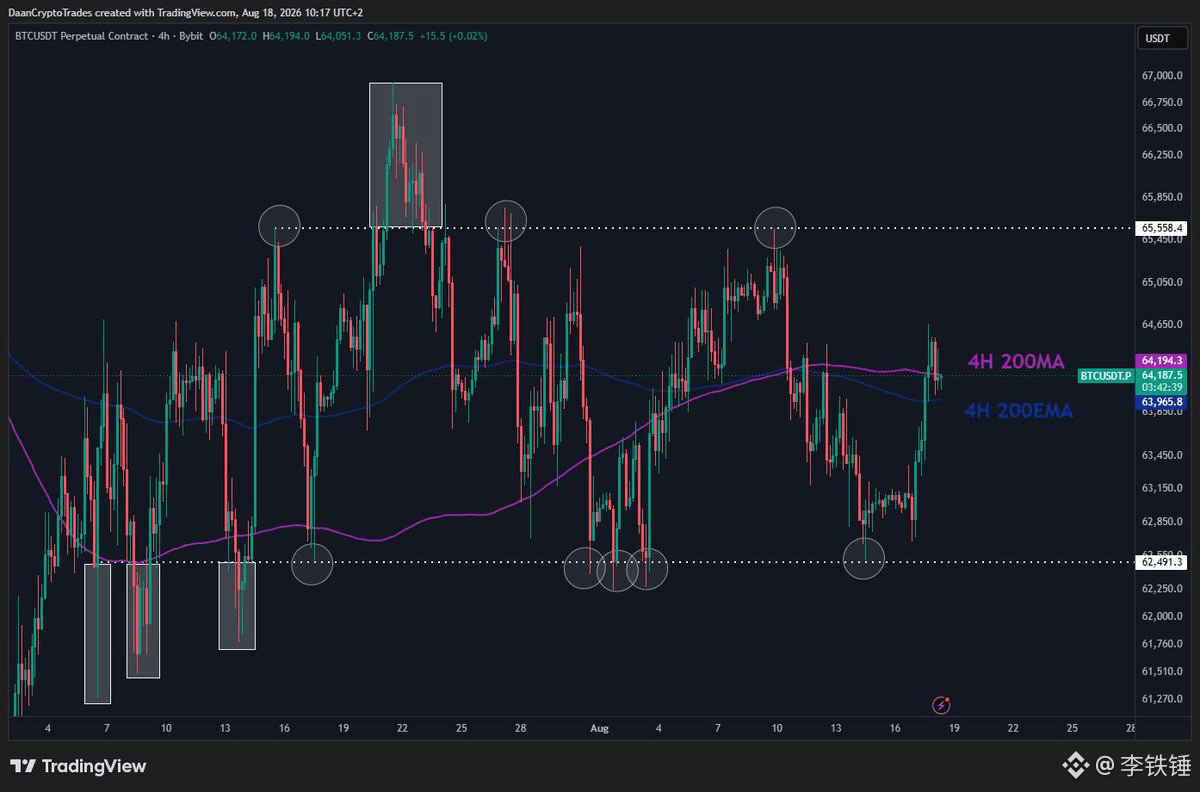Click the 62,000.0 price axis label
The width and height of the screenshot is (1200, 792).
(1161, 616)
